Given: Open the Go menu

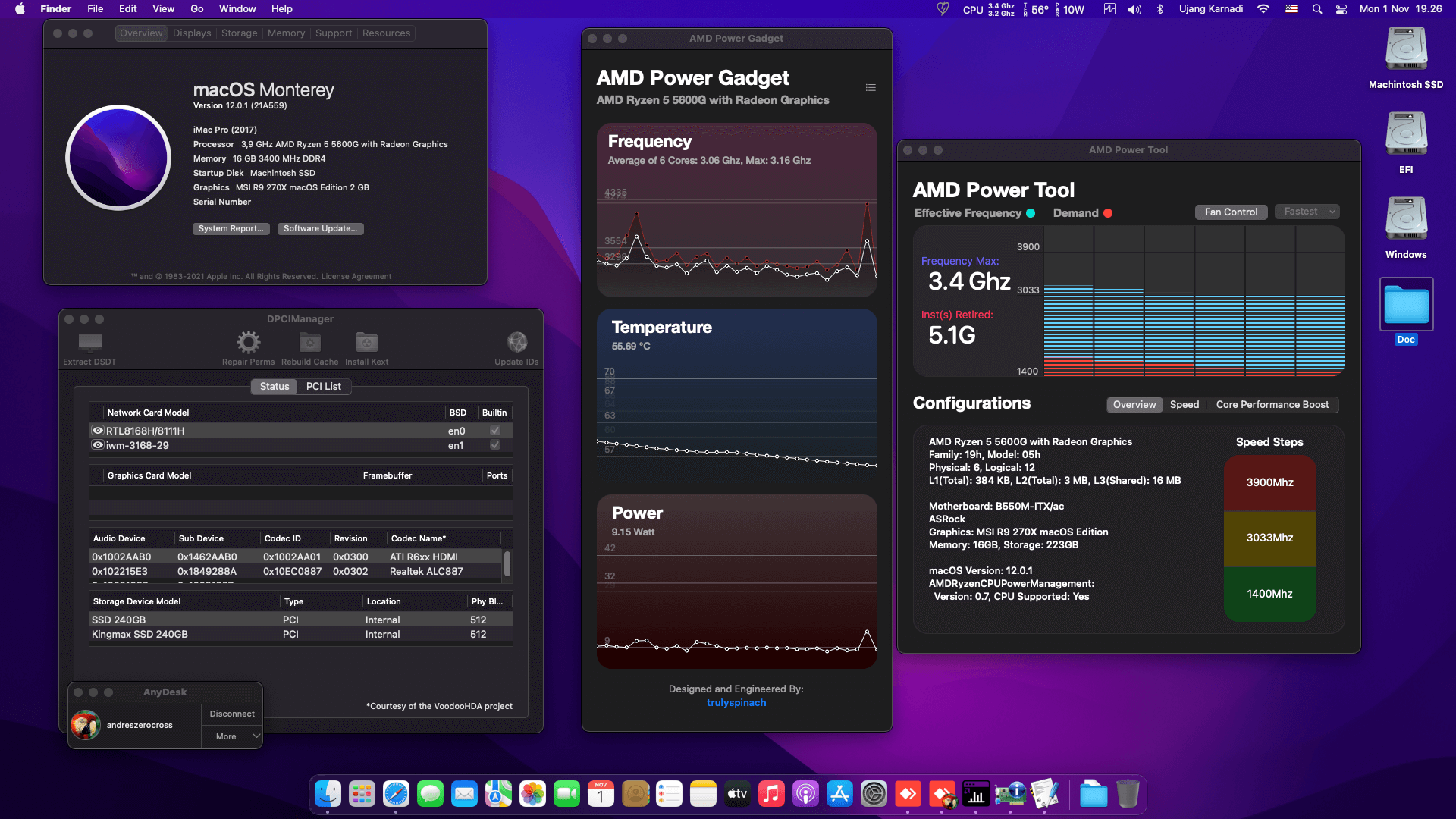Looking at the screenshot, I should (197, 9).
